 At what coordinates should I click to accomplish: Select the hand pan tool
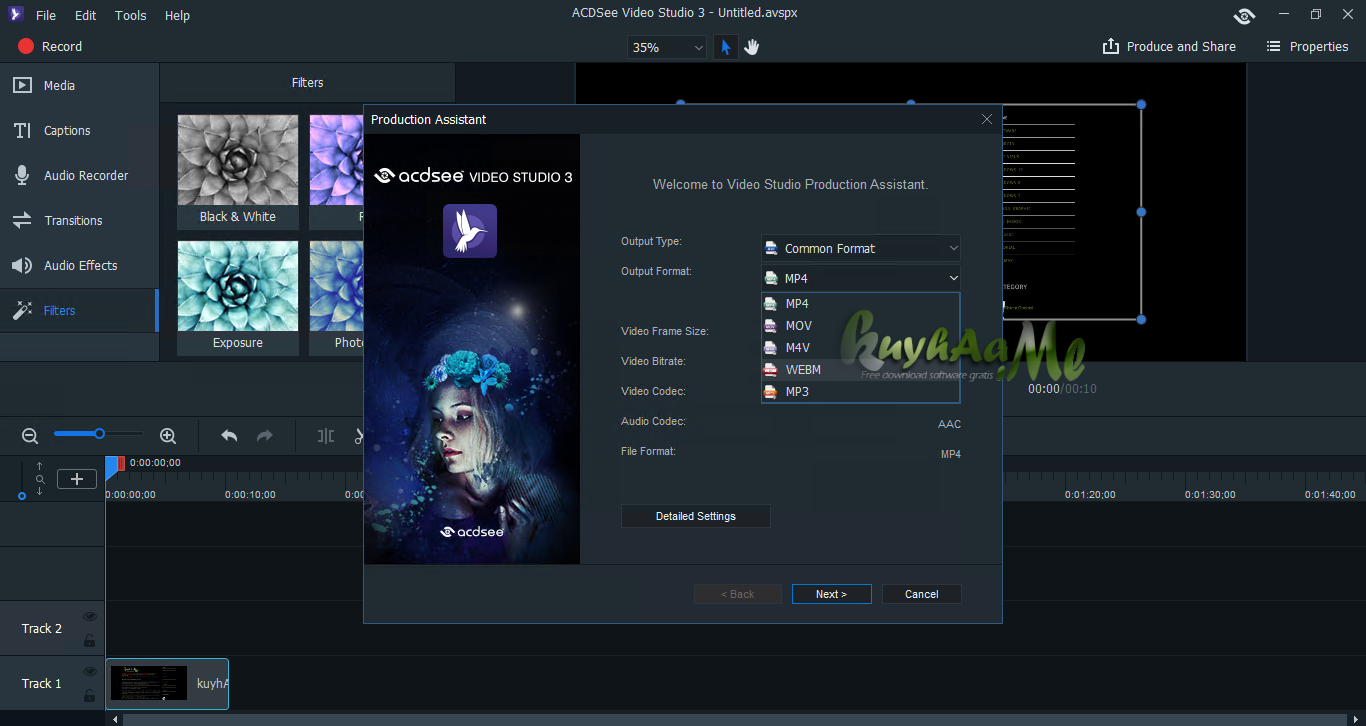752,47
